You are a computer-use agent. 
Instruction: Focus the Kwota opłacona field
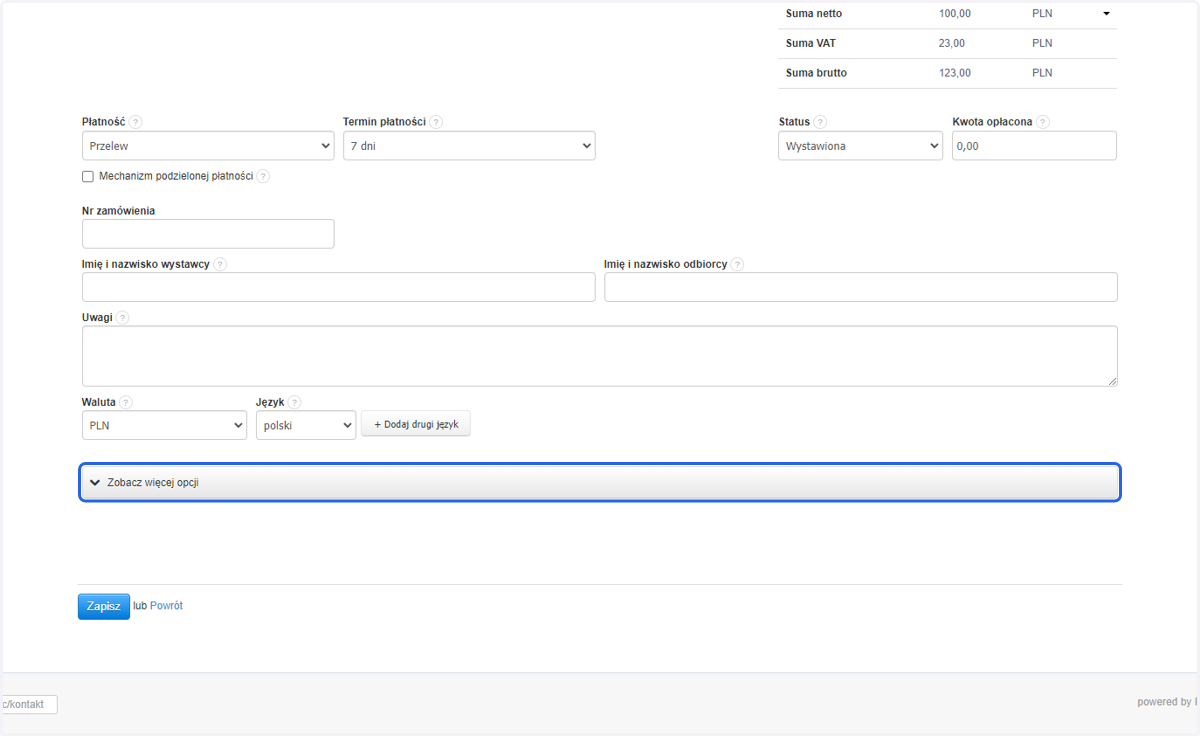pyautogui.click(x=1034, y=146)
